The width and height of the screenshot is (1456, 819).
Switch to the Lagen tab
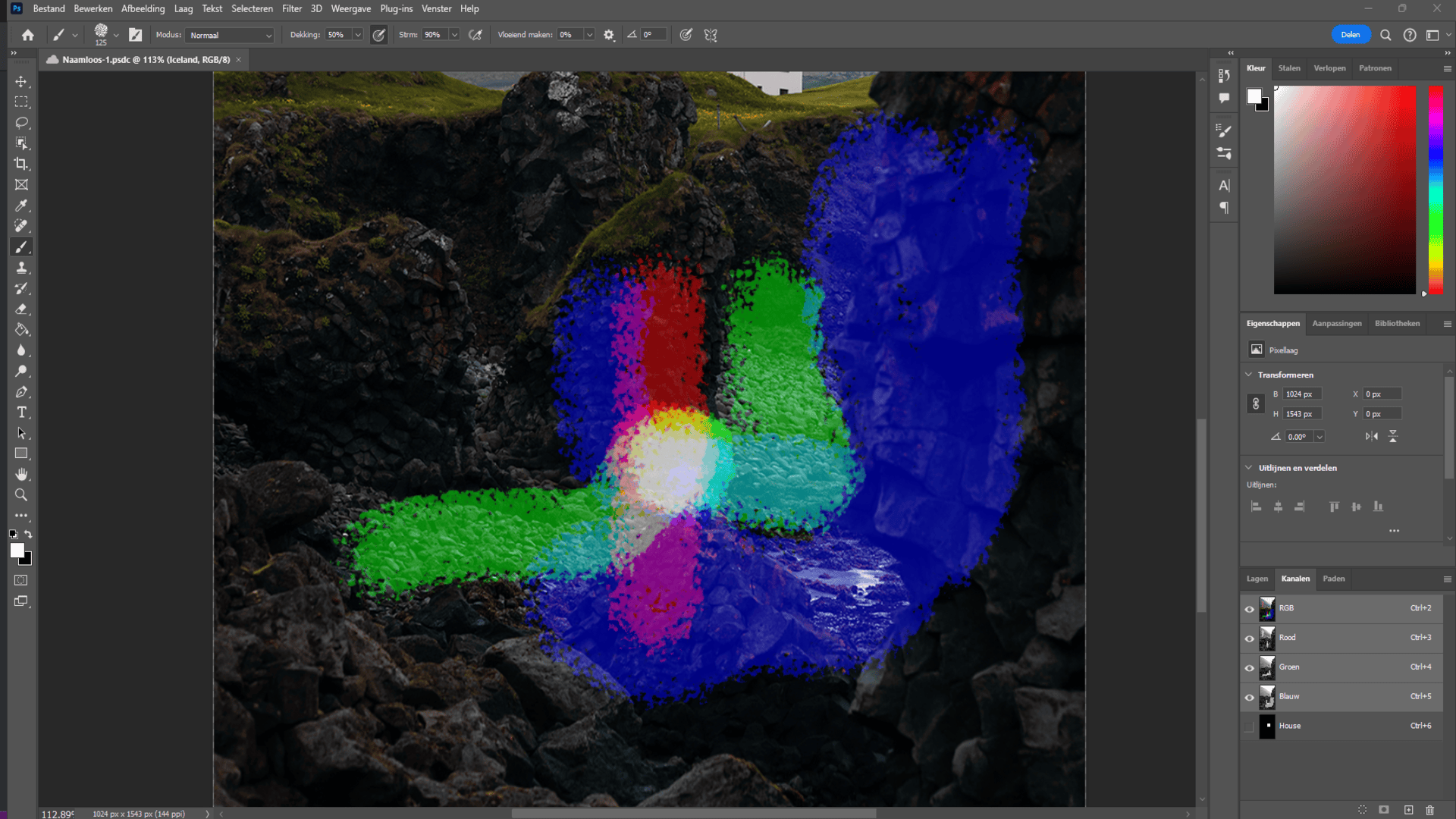pos(1257,579)
